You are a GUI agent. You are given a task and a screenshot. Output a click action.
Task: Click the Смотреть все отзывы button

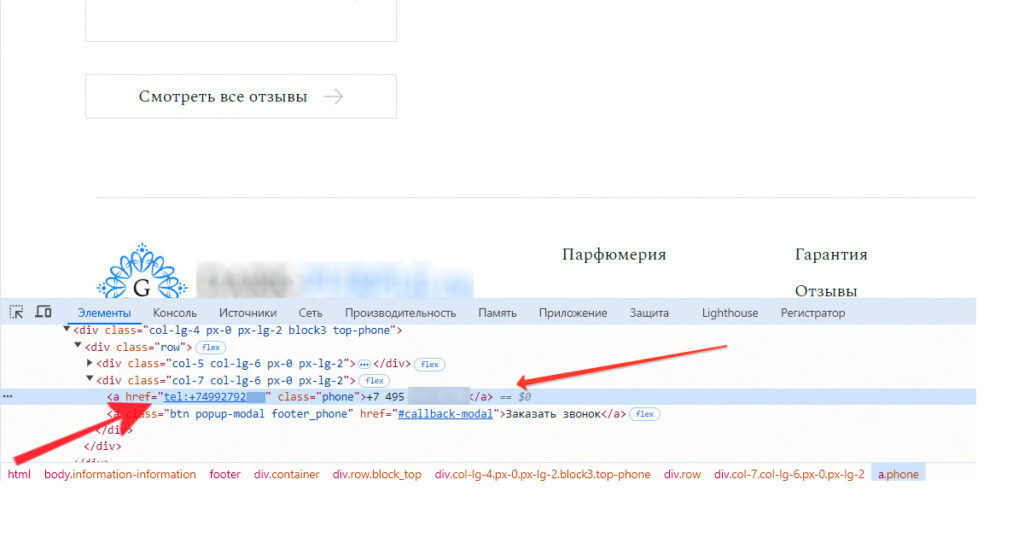tap(240, 97)
